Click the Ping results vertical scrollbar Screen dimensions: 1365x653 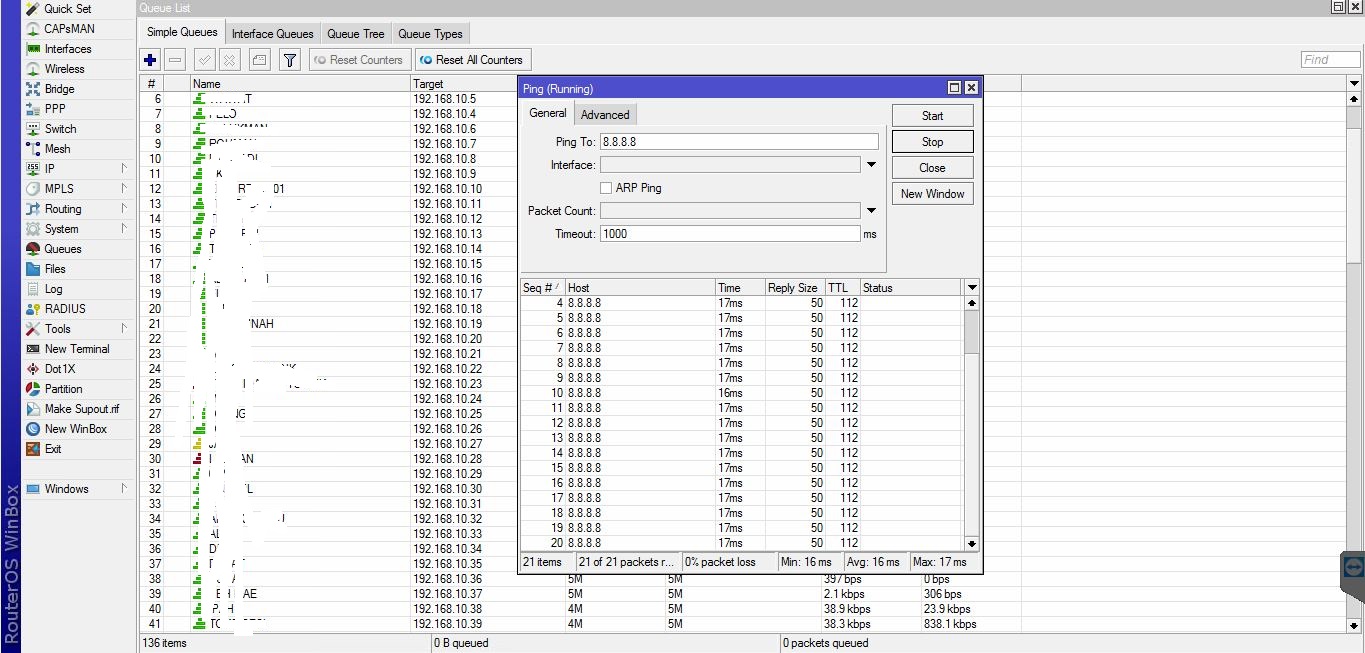[971, 423]
